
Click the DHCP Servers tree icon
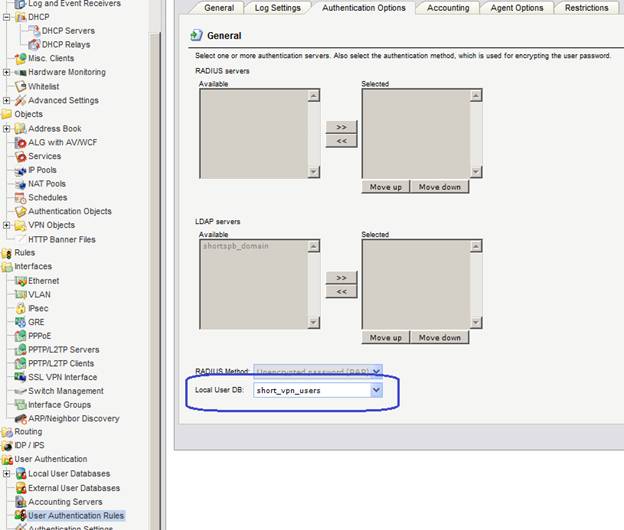(x=34, y=31)
